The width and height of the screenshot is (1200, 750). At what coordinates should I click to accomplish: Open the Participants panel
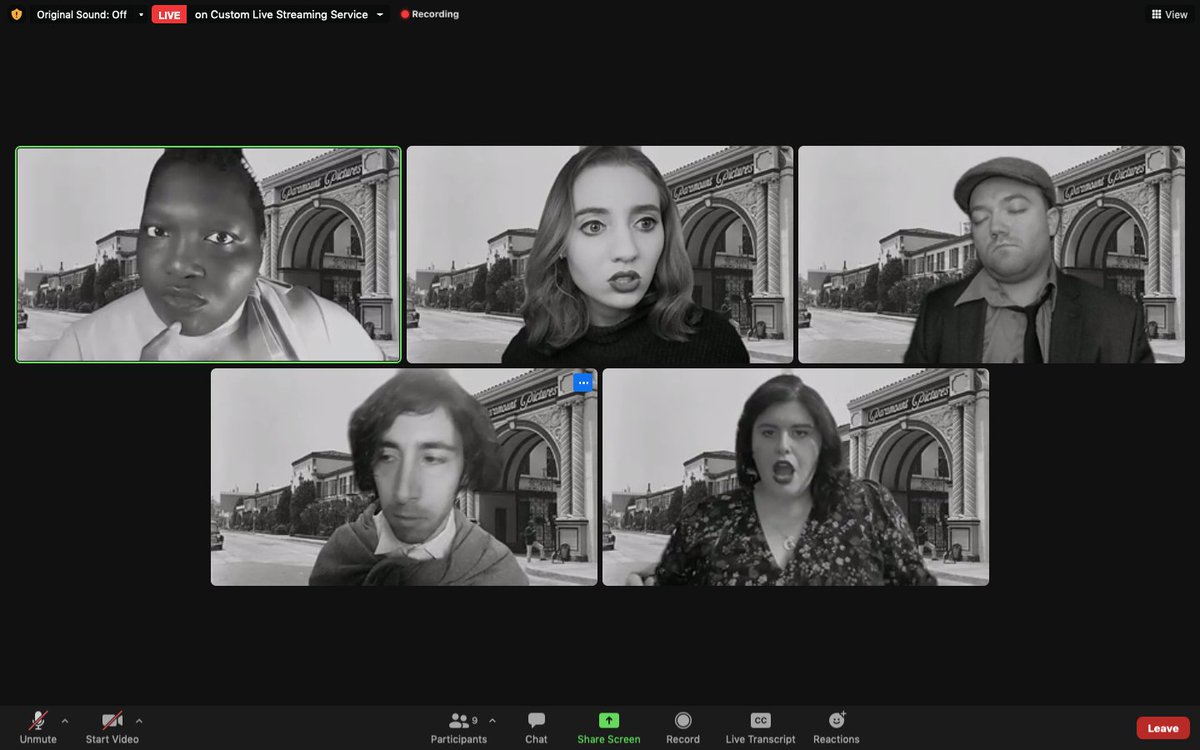(x=459, y=727)
